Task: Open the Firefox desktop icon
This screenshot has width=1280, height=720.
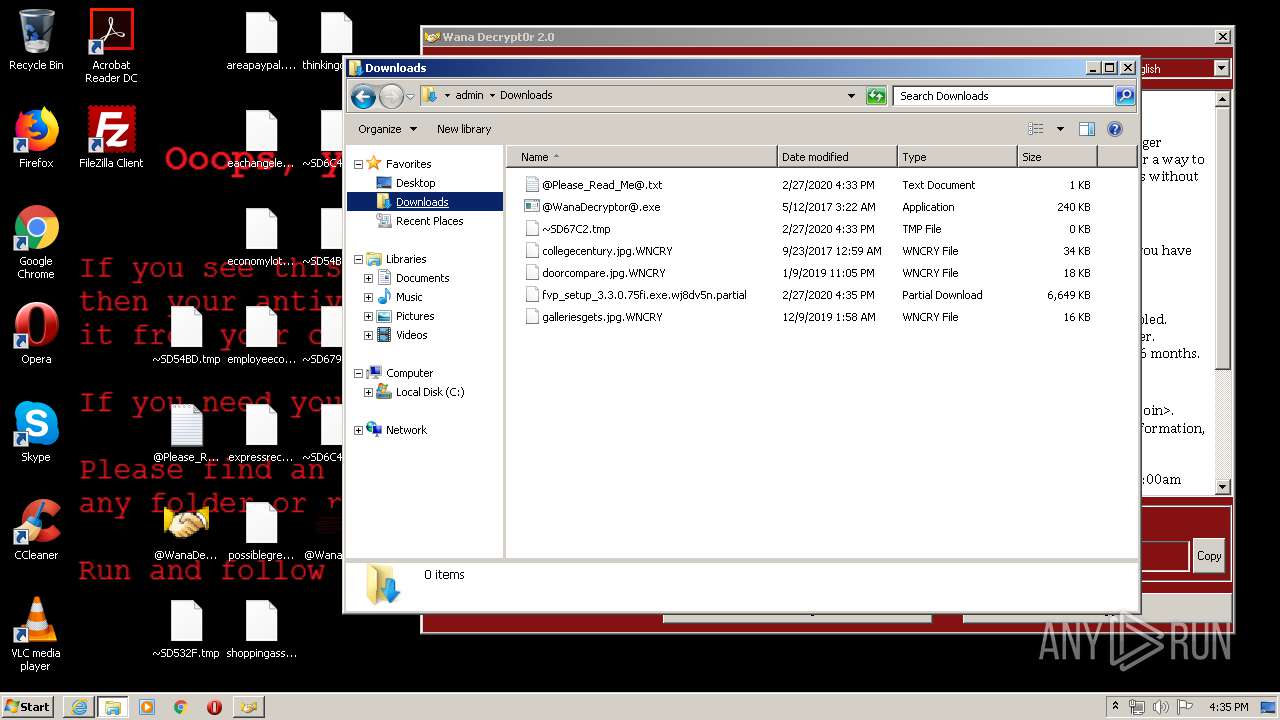Action: pos(36,138)
